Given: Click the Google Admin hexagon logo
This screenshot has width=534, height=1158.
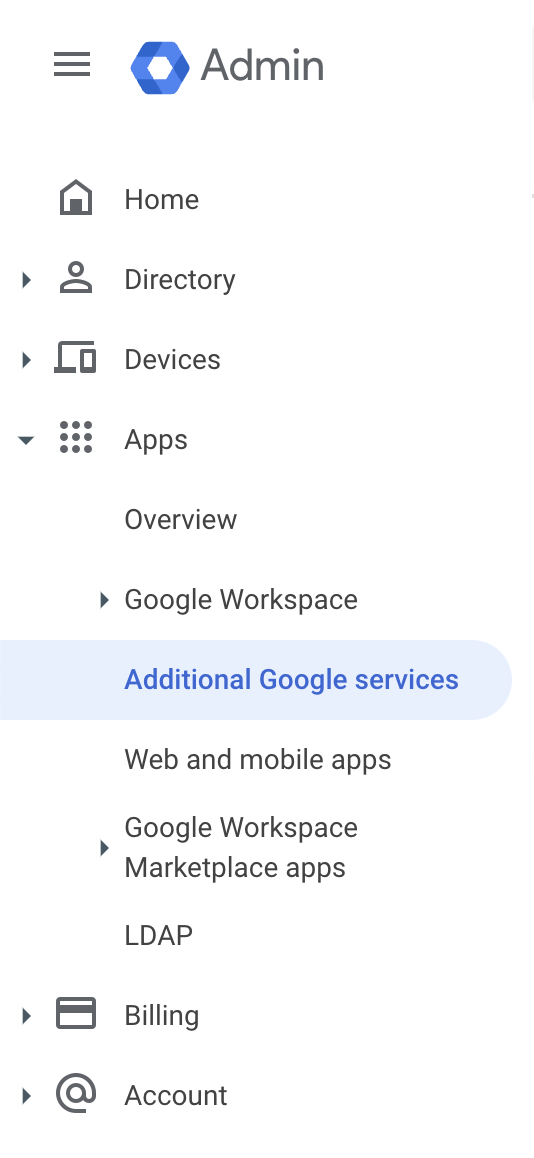Looking at the screenshot, I should coord(160,67).
